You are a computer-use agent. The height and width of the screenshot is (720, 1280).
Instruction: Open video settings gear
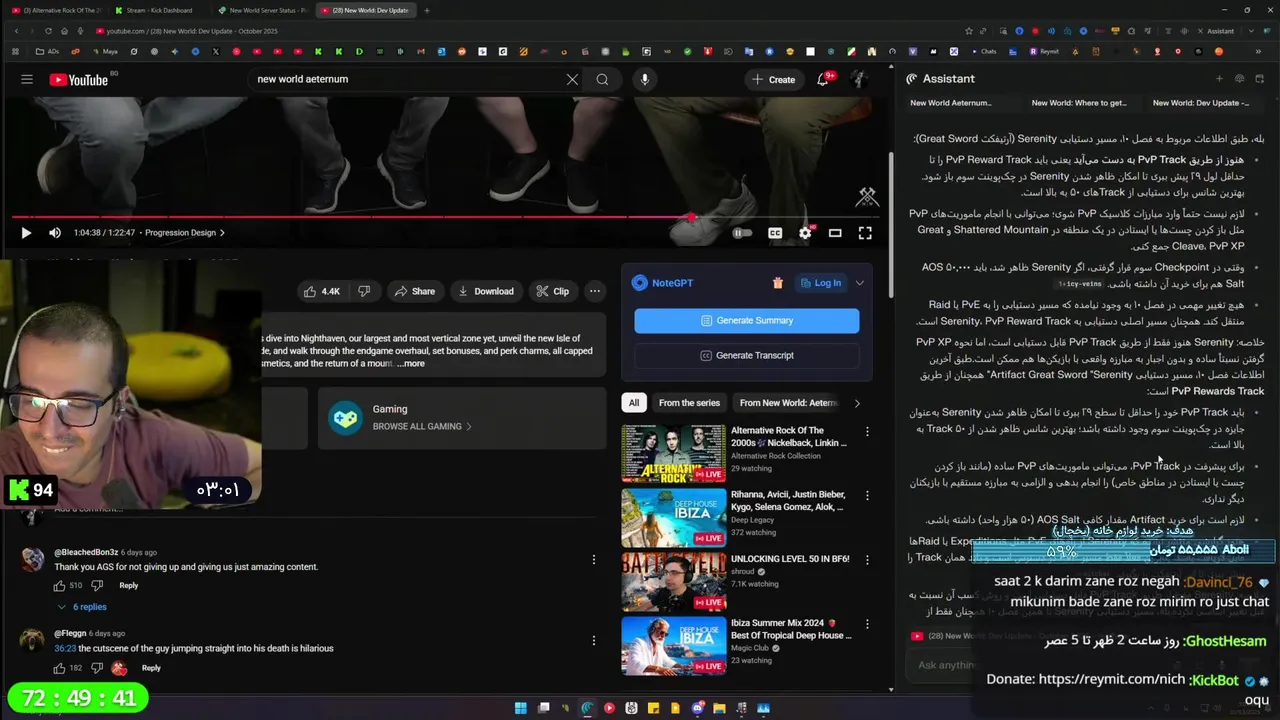[x=805, y=233]
